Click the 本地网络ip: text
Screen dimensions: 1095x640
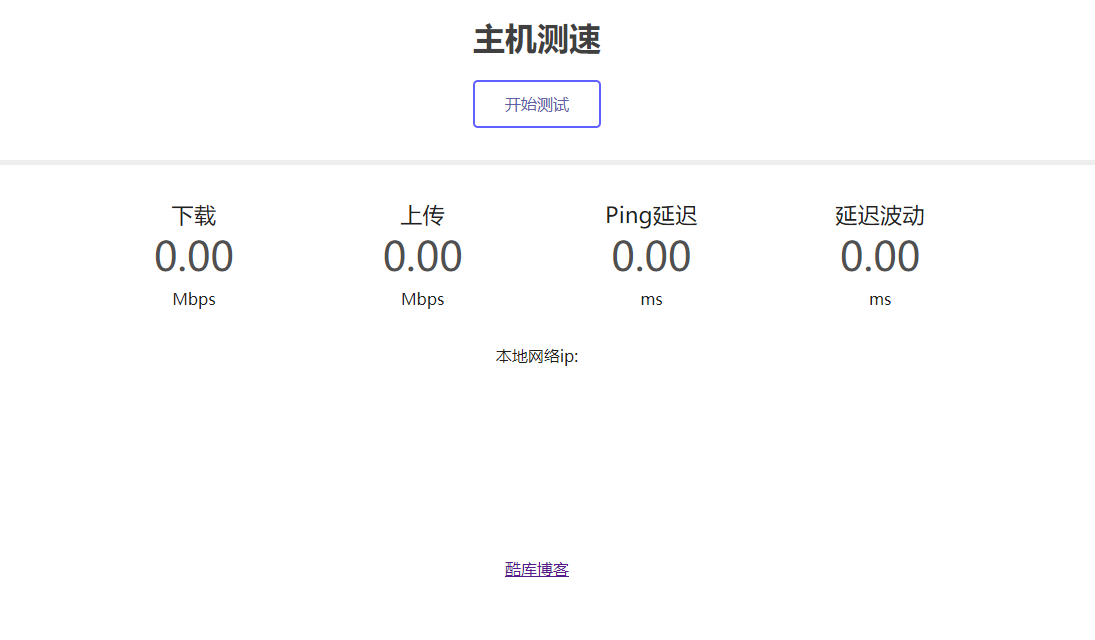[537, 356]
